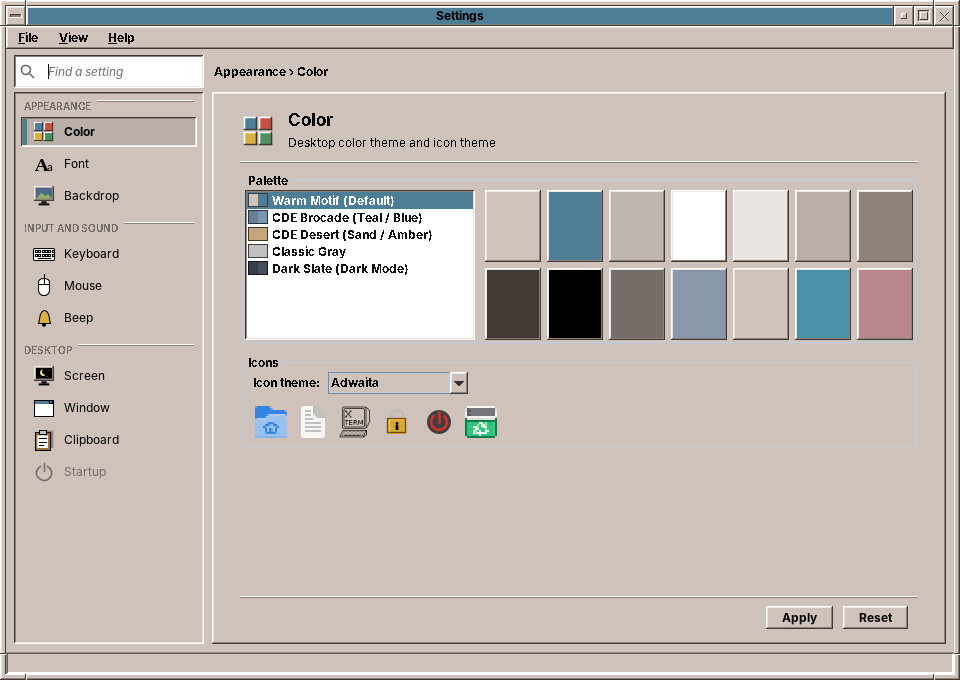
Task: Click the X TERM terminal preview icon
Action: (354, 422)
